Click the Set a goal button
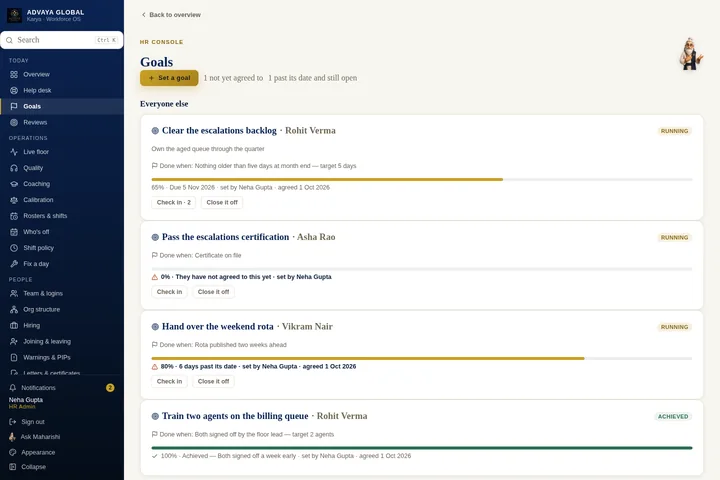 click(169, 78)
